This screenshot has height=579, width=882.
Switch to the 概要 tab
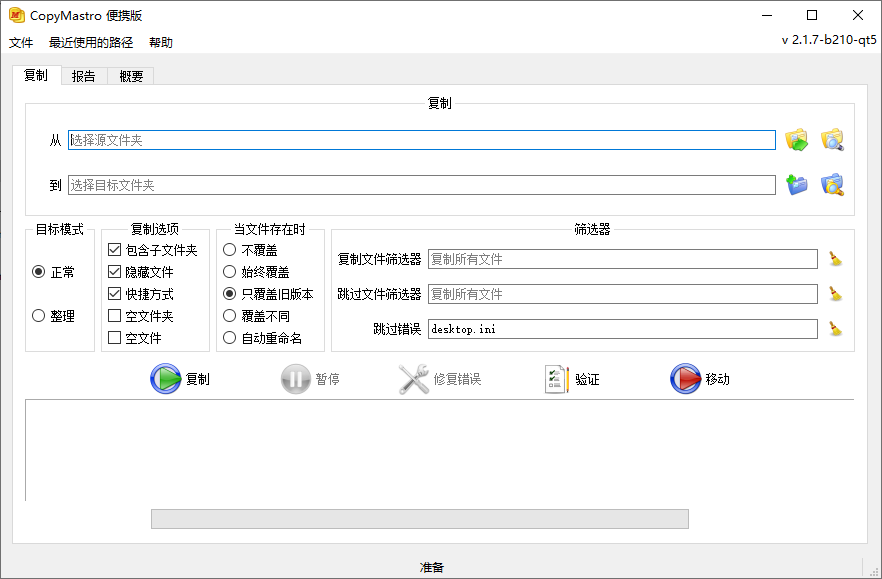[x=131, y=76]
